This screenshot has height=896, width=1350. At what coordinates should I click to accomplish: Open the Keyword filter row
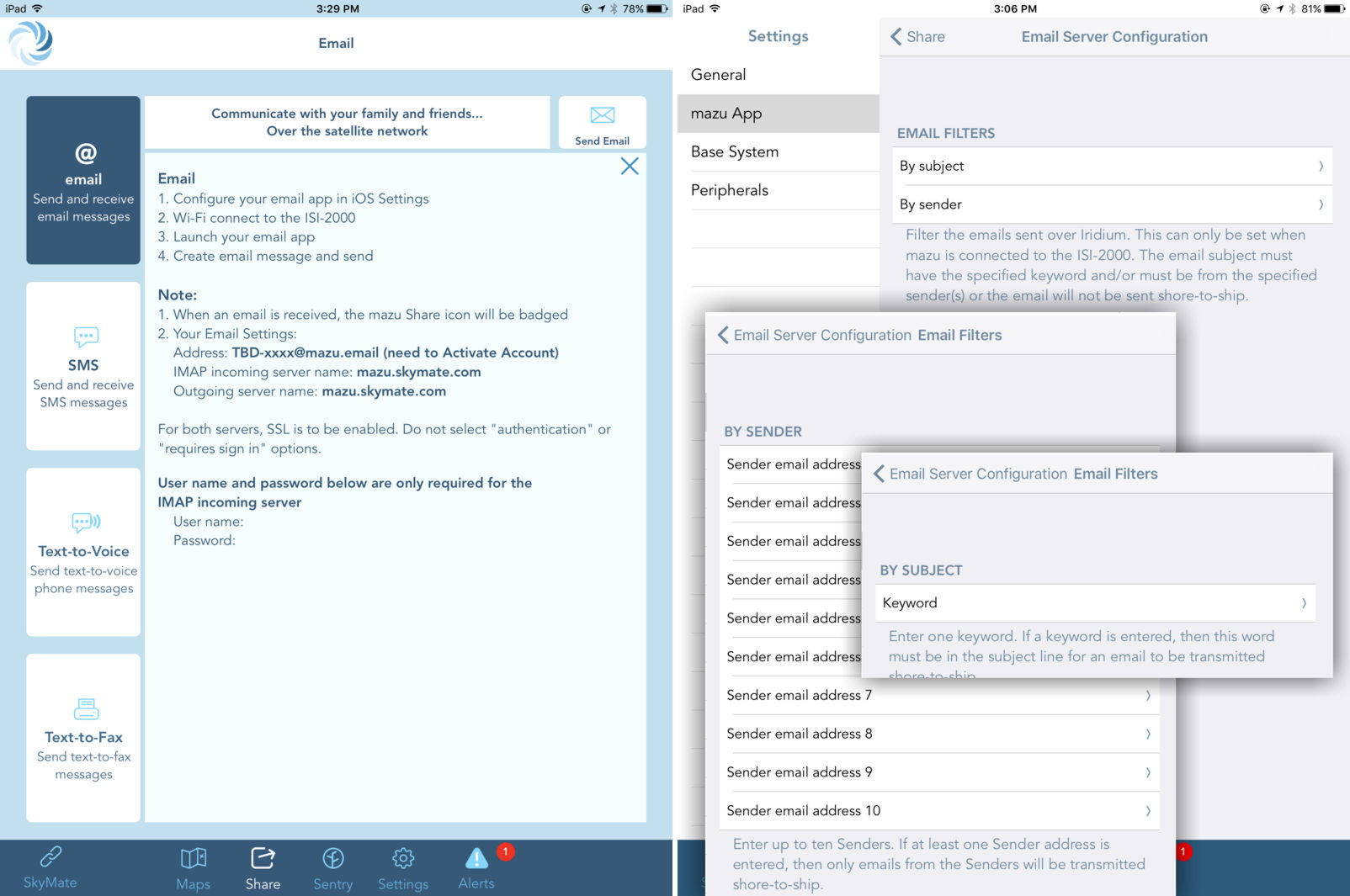tap(1096, 603)
